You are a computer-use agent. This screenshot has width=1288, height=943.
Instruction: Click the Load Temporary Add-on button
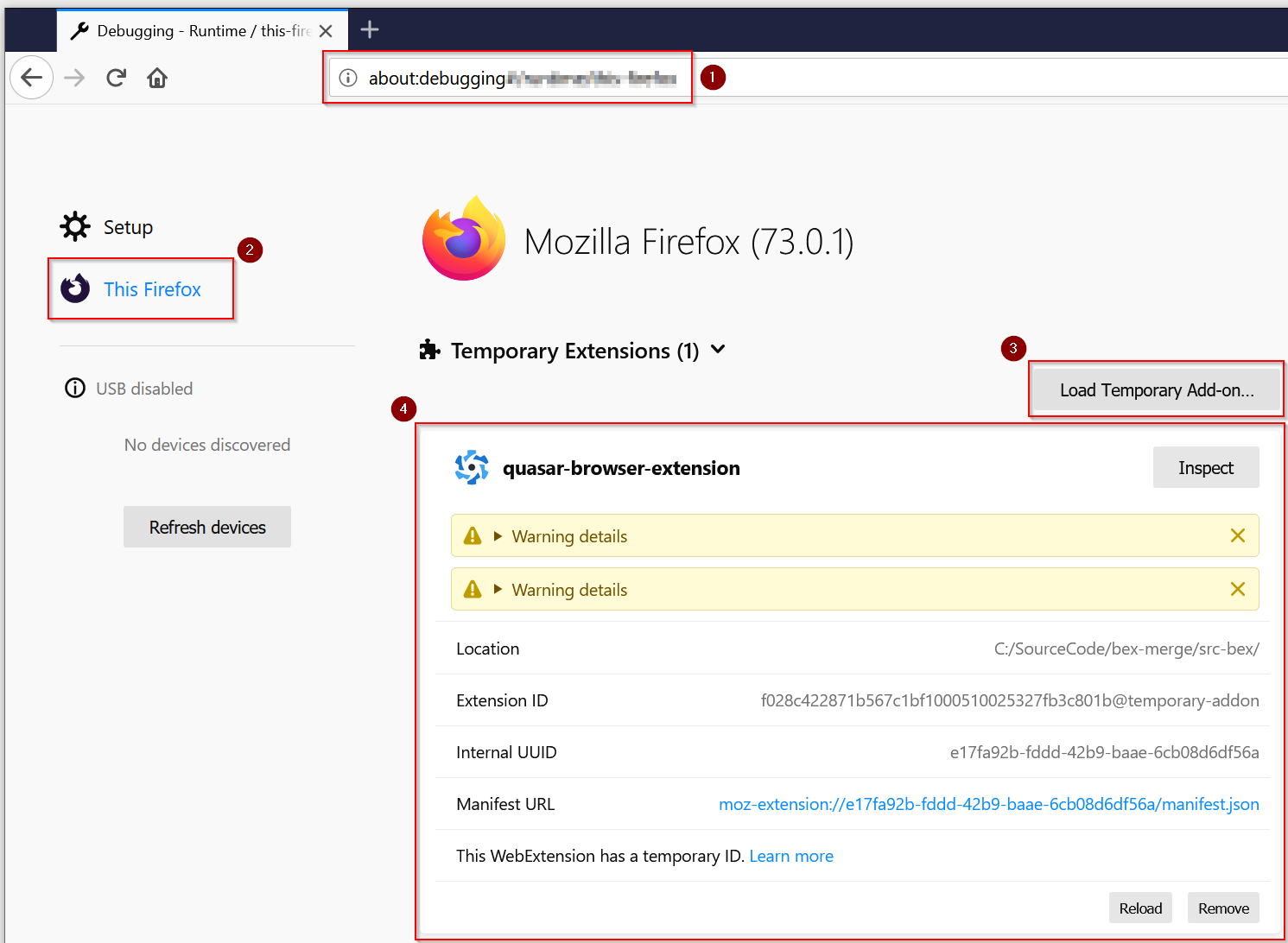1157,390
